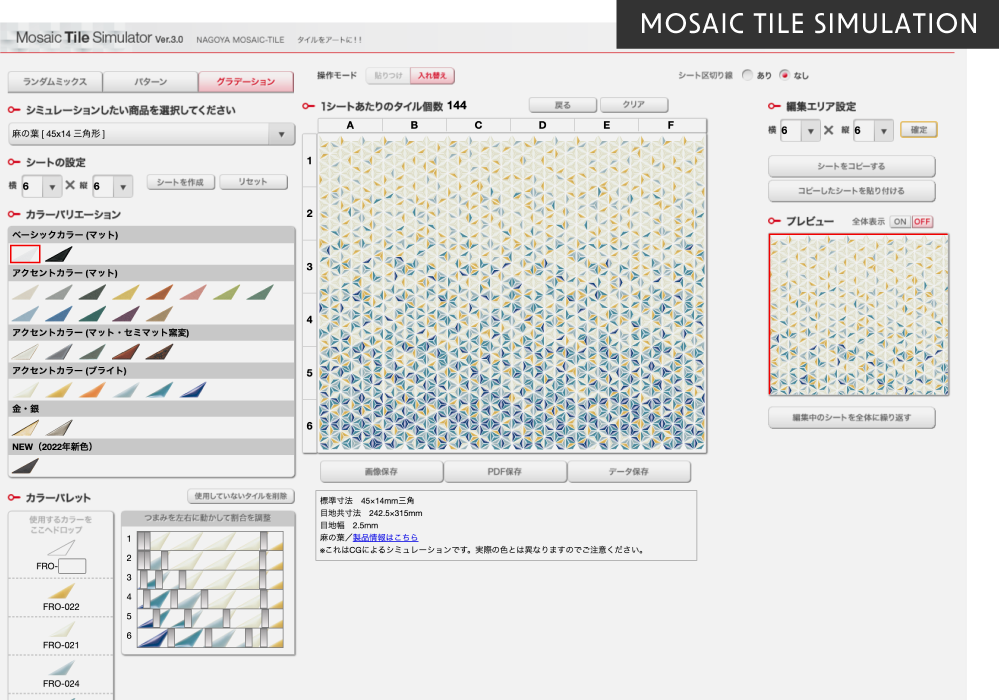This screenshot has height=700, width=999.
Task: Select the white basic matte tile swatch
Action: (x=25, y=254)
